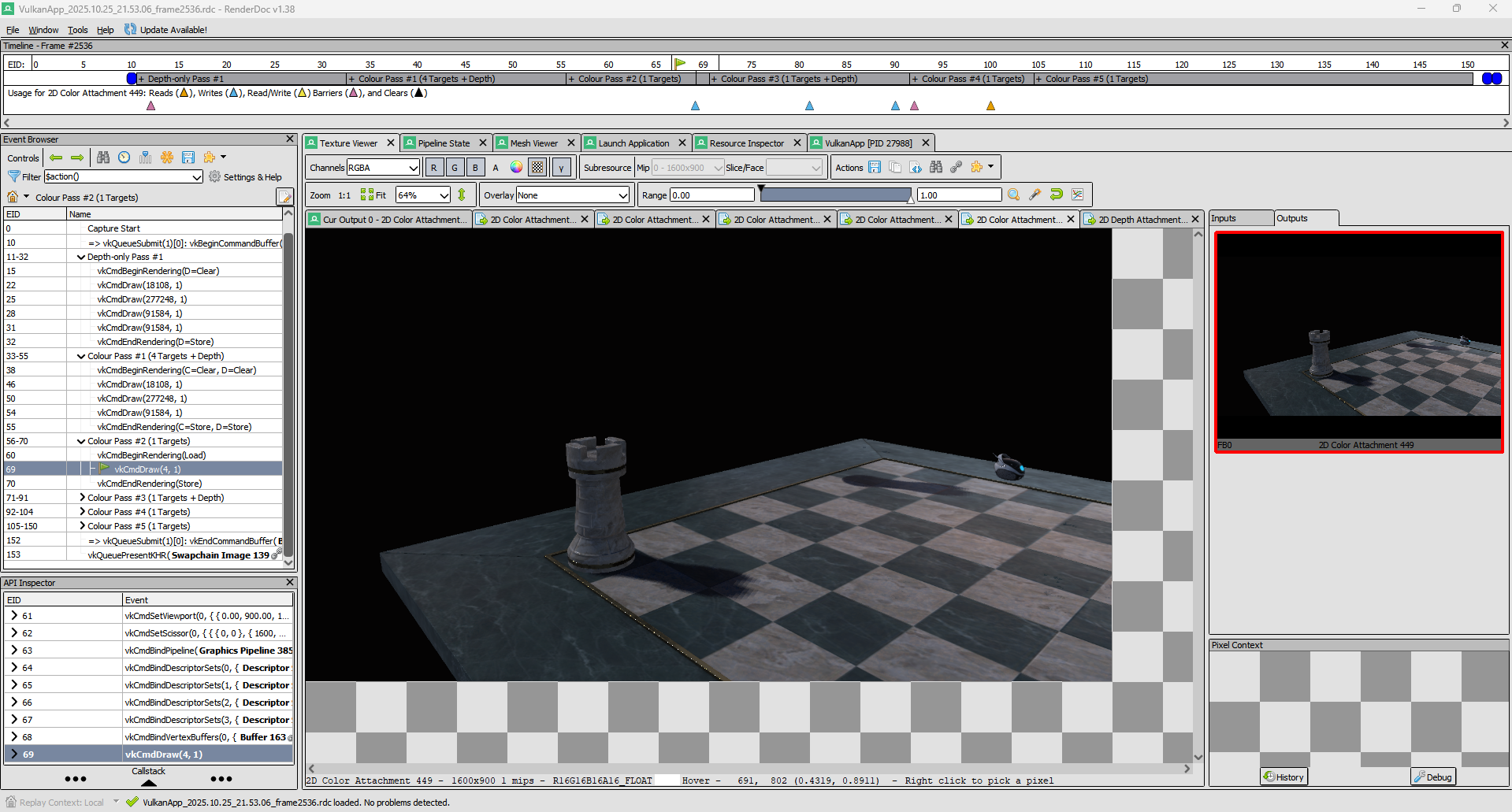
Task: Open the Tools menu
Action: 77,30
